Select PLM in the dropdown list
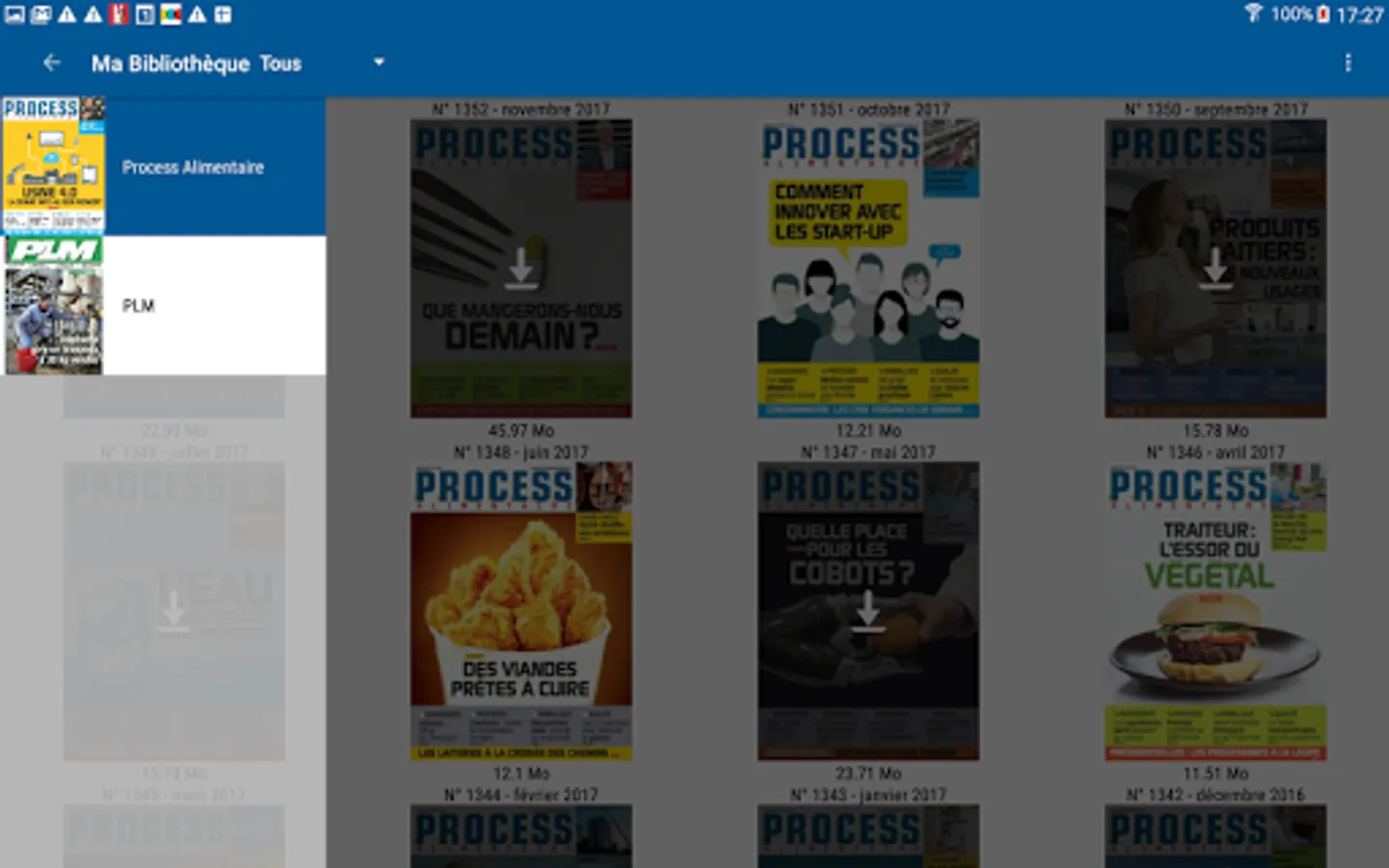 163,306
